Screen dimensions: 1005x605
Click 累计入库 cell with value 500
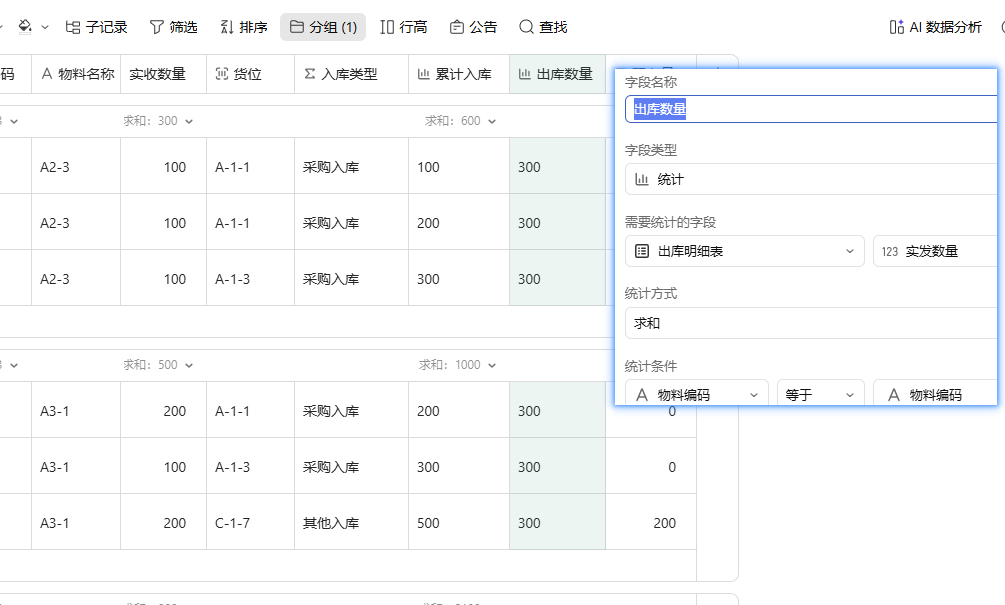pos(459,522)
